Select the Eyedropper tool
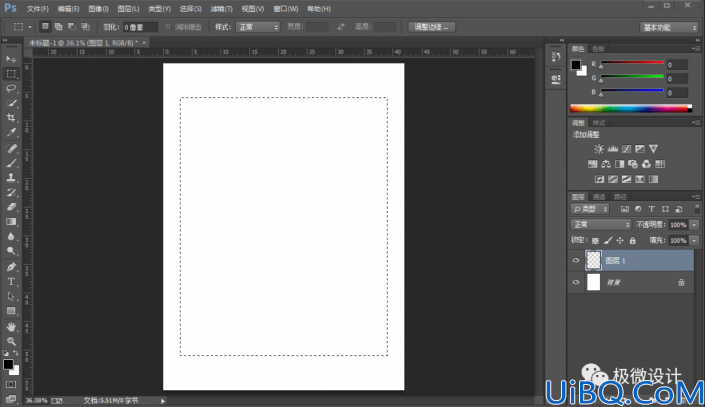The image size is (705, 407). coord(11,132)
